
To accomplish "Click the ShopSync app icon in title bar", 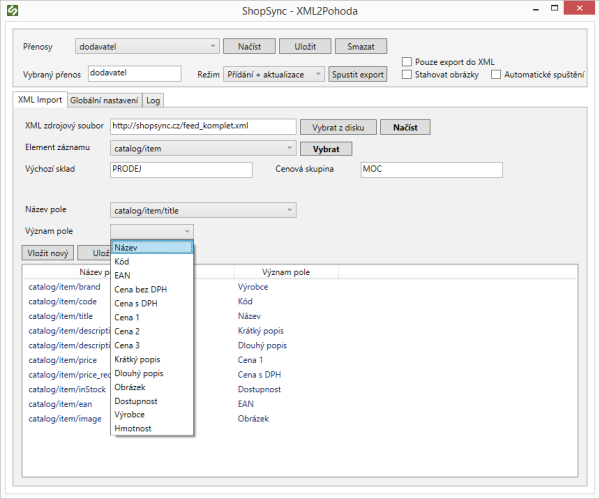I will click(14, 12).
